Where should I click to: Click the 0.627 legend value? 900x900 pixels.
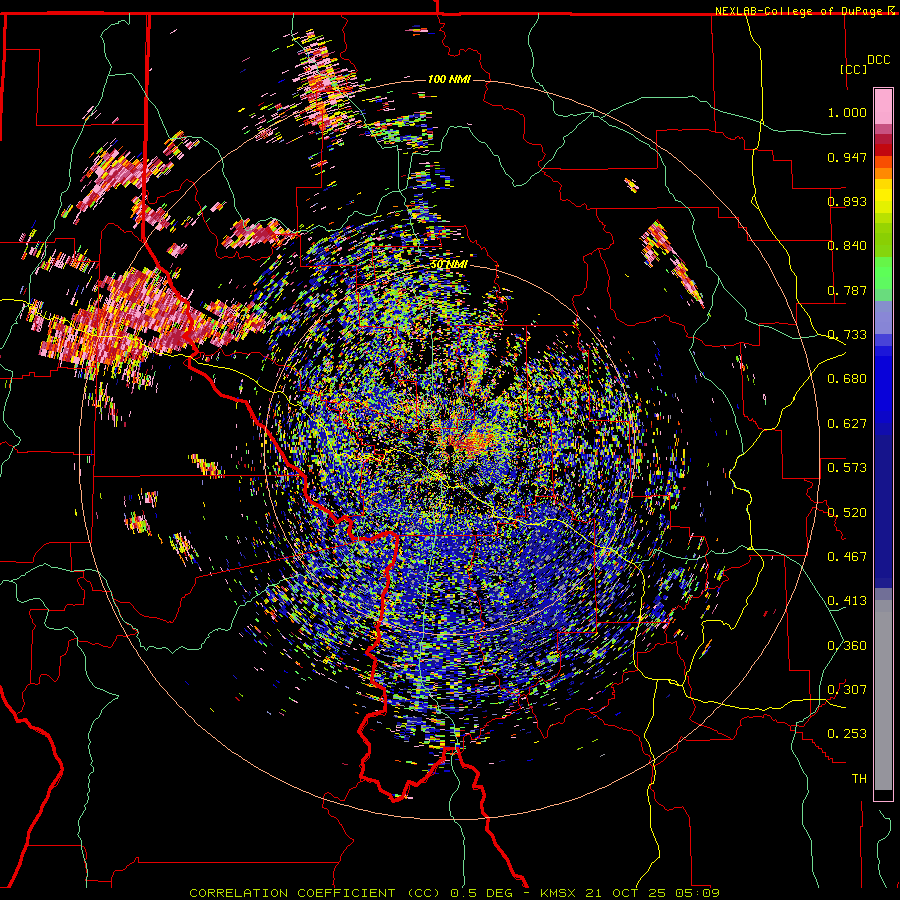click(847, 424)
